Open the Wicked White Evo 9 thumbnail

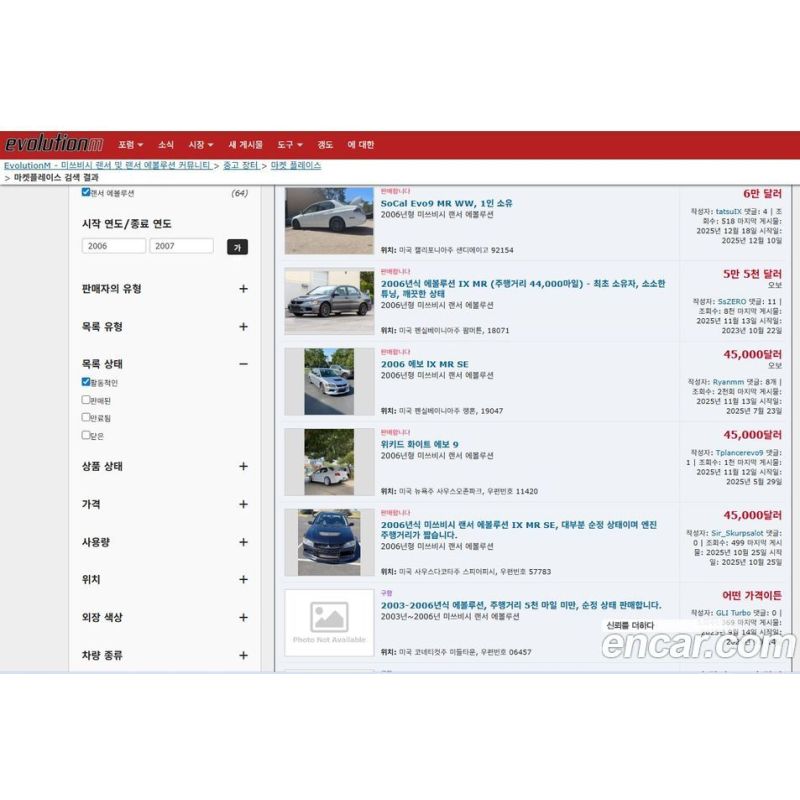click(329, 462)
